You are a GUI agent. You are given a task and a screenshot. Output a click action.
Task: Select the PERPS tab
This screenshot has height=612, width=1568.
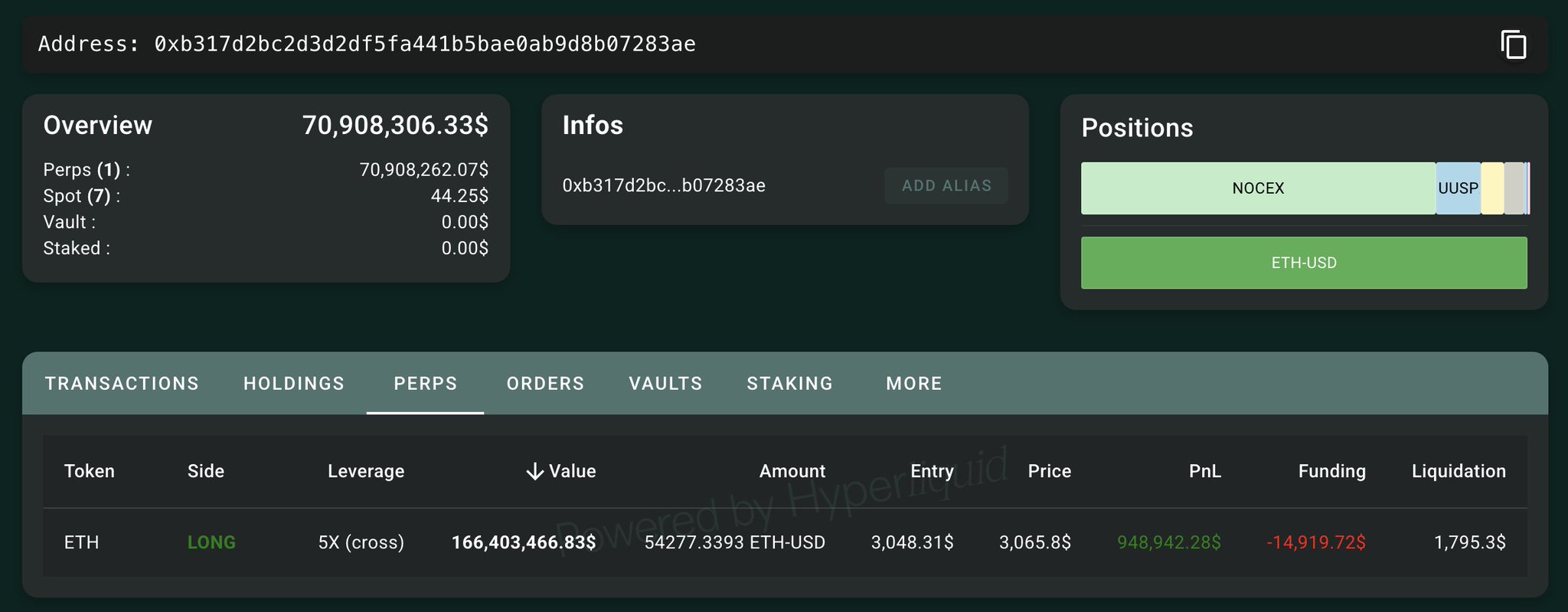(x=425, y=384)
